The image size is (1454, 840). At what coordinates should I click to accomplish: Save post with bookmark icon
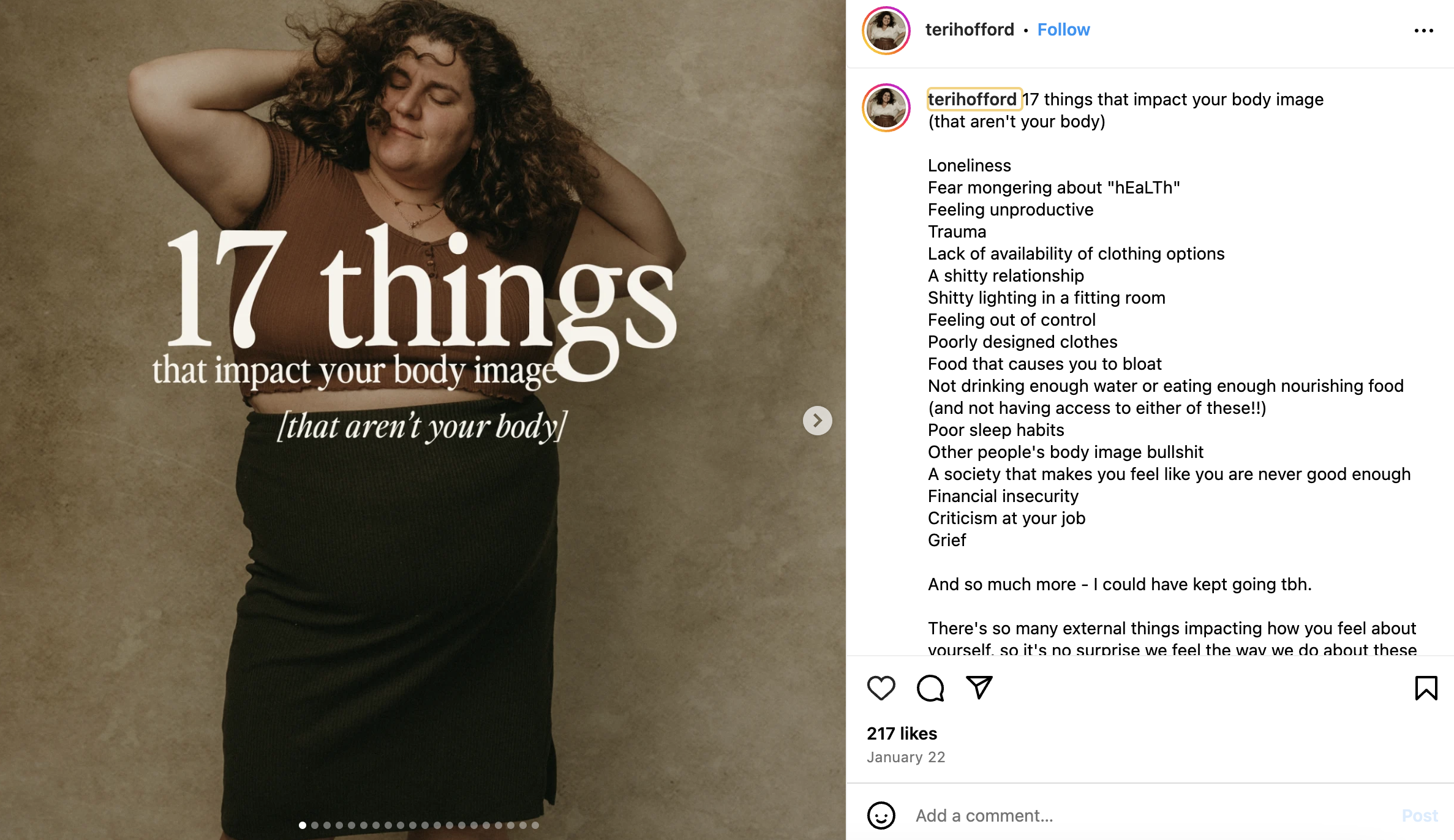pyautogui.click(x=1426, y=688)
